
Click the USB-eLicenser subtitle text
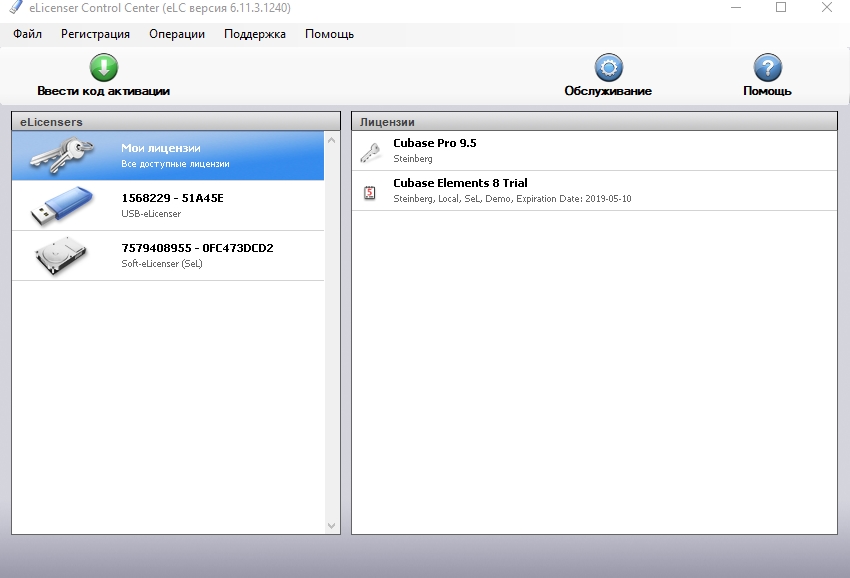pos(151,214)
